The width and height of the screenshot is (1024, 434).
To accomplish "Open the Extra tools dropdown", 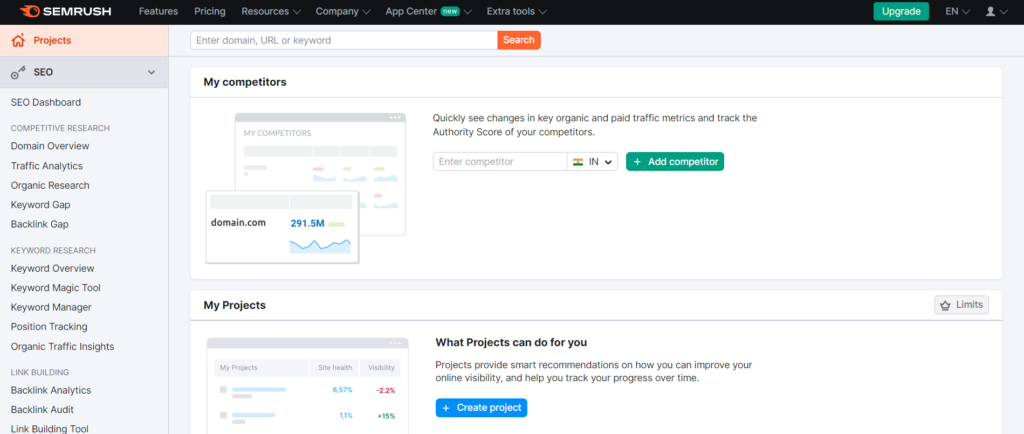I will [x=517, y=11].
